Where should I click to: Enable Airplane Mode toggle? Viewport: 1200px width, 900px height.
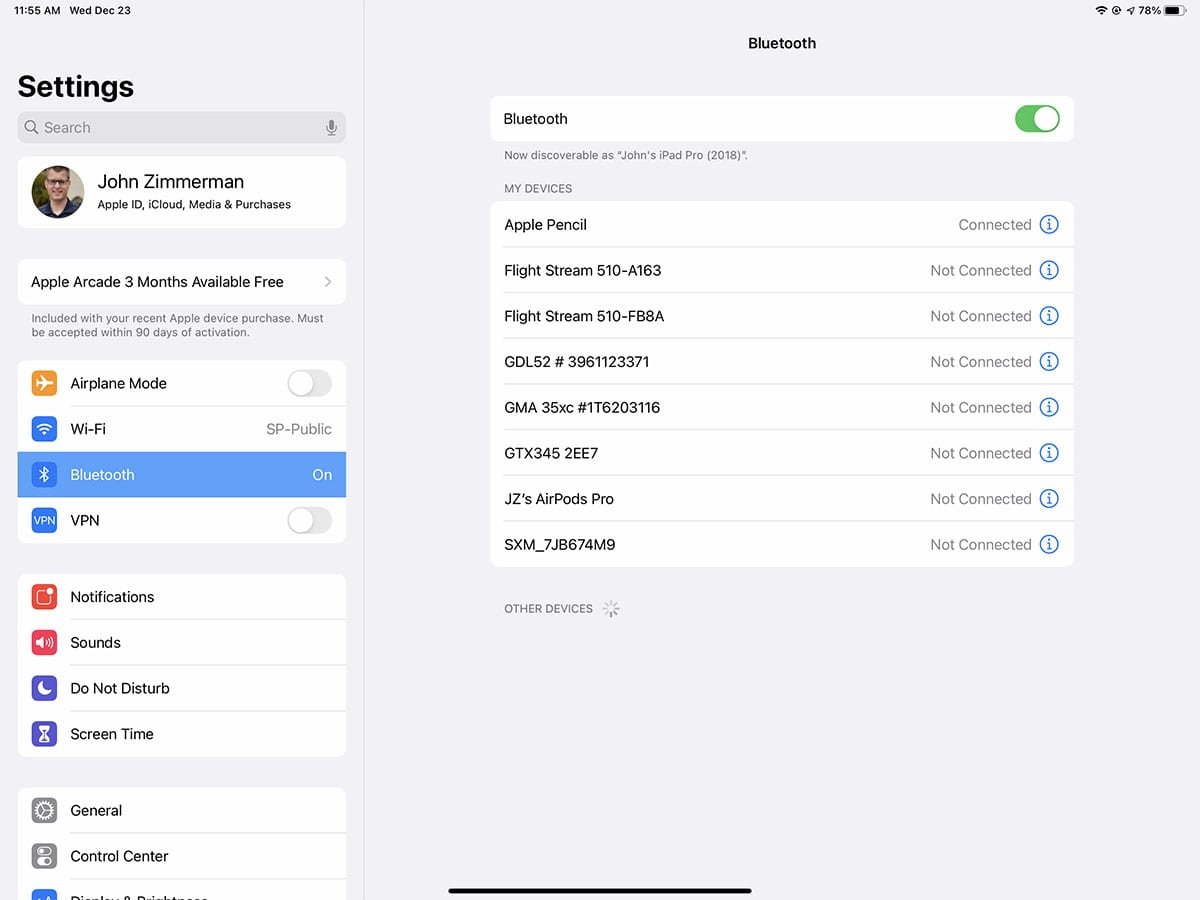[x=309, y=383]
